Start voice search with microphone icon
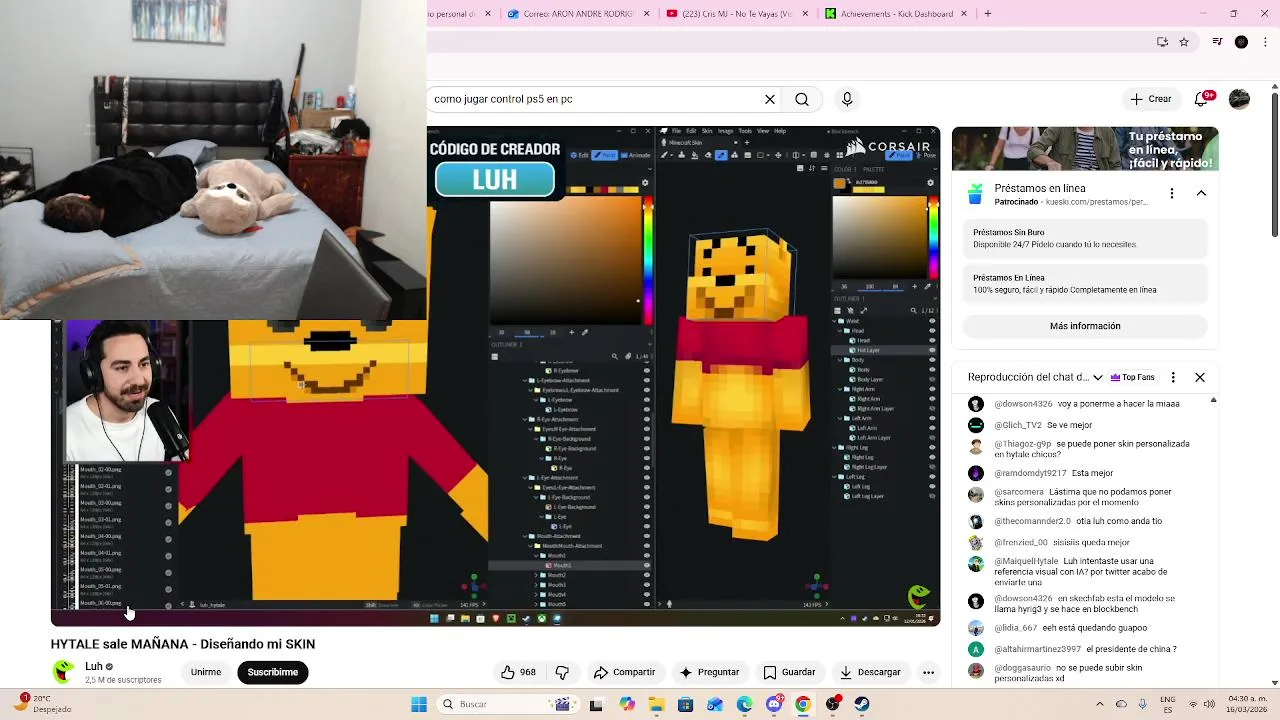The width and height of the screenshot is (1280, 720). tap(847, 99)
